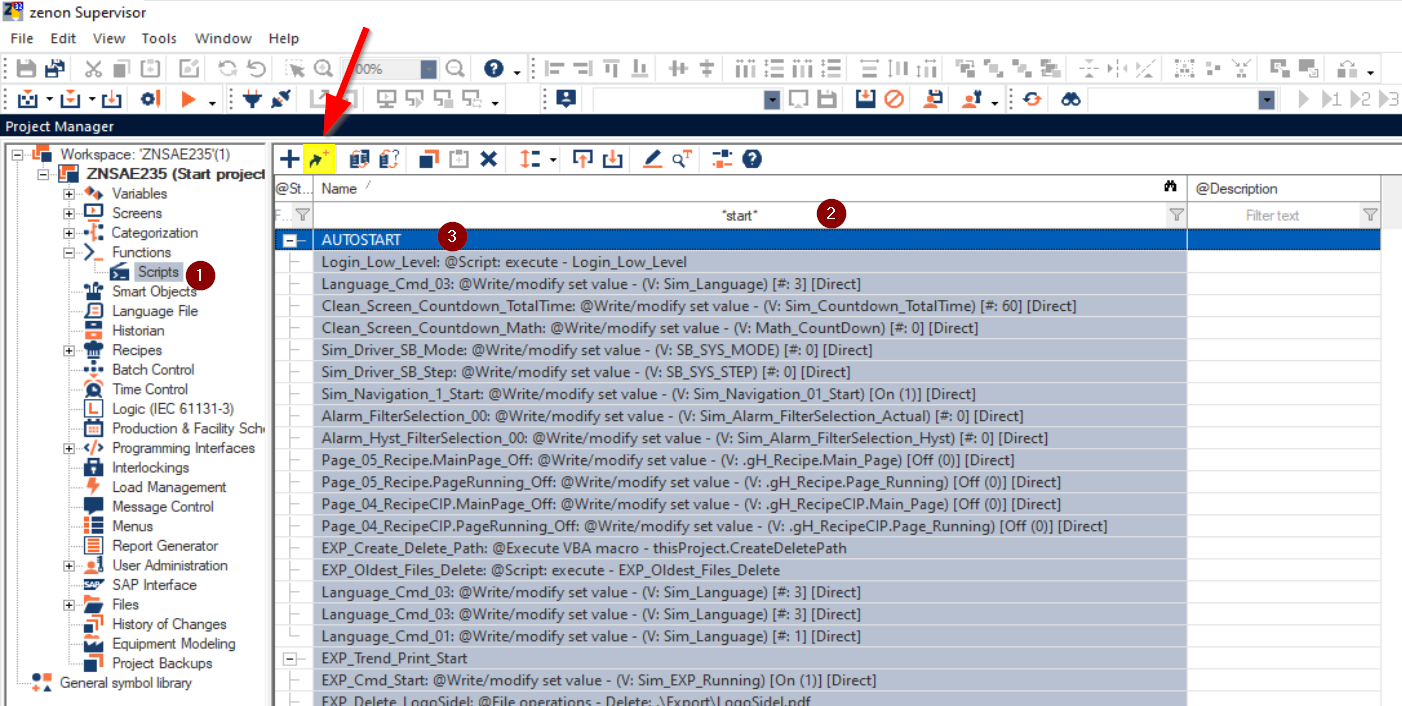Image resolution: width=1402 pixels, height=706 pixels.
Task: Select Interlockings in the project tree
Action: click(150, 468)
